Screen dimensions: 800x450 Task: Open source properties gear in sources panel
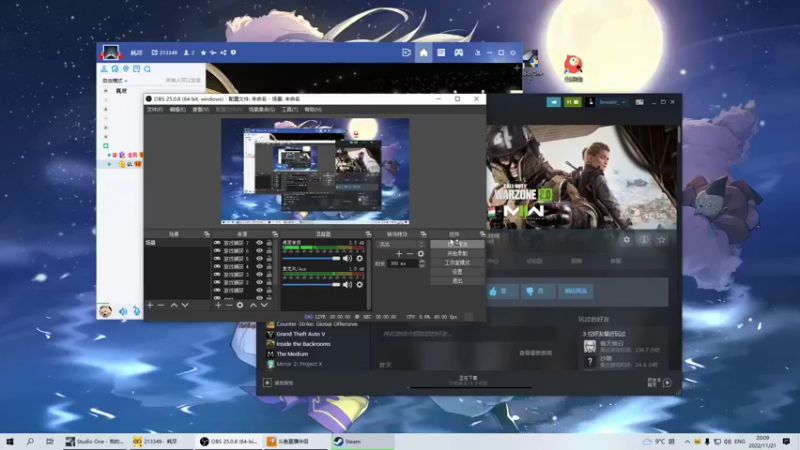tap(240, 305)
